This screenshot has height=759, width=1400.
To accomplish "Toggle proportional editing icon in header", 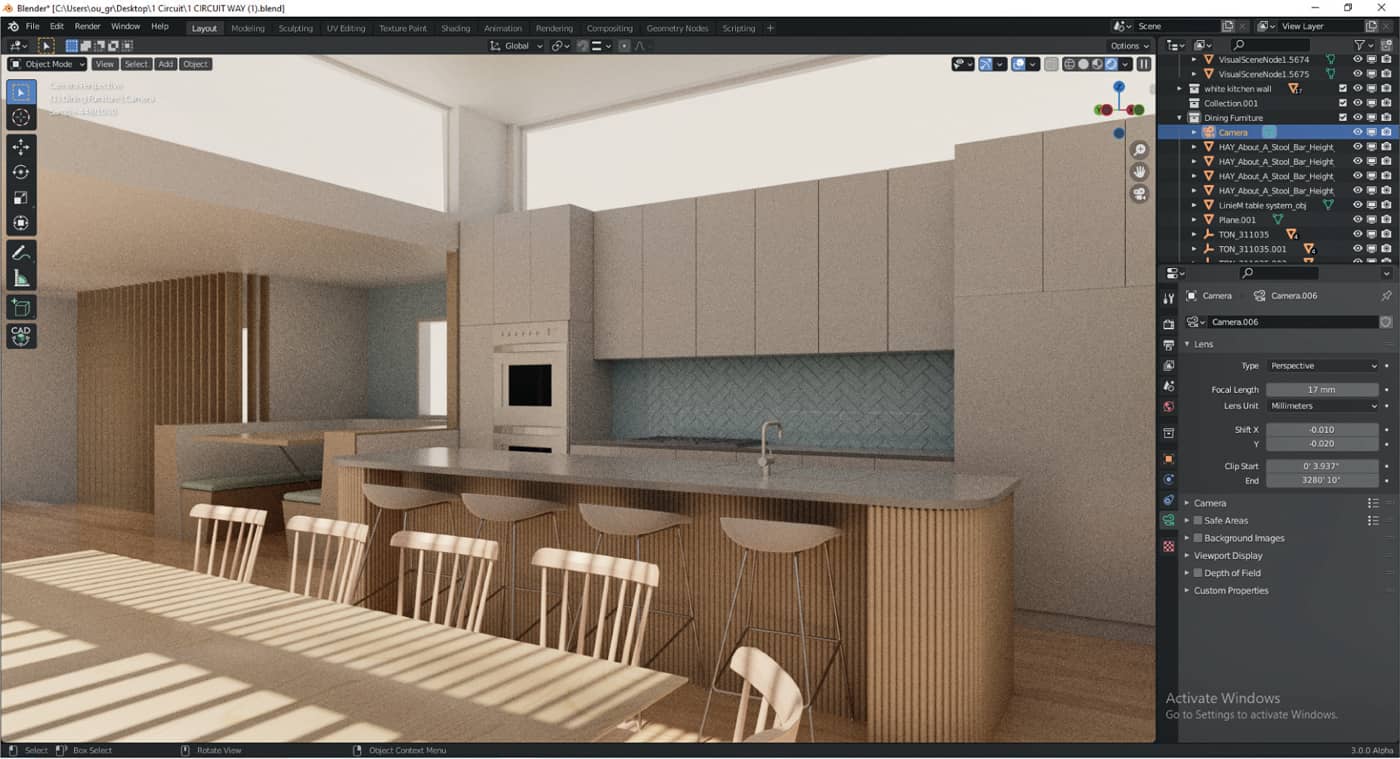I will pos(624,46).
